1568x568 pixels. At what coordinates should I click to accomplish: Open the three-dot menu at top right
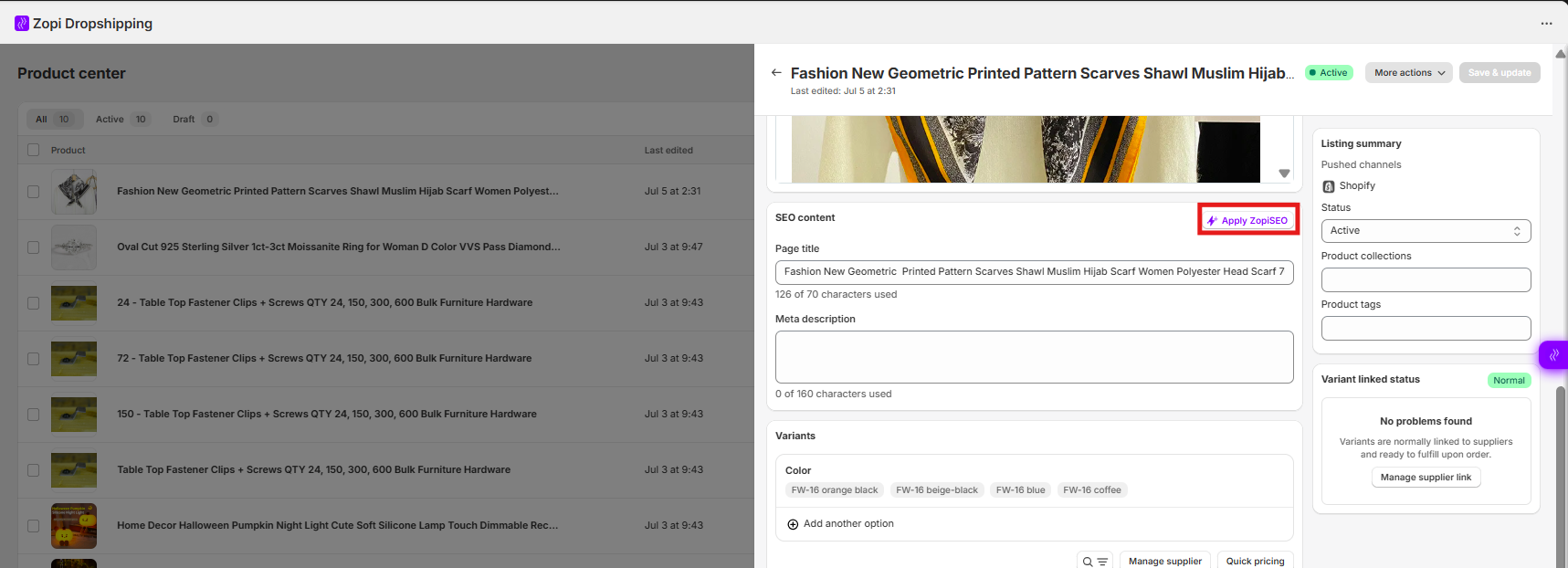click(1546, 24)
